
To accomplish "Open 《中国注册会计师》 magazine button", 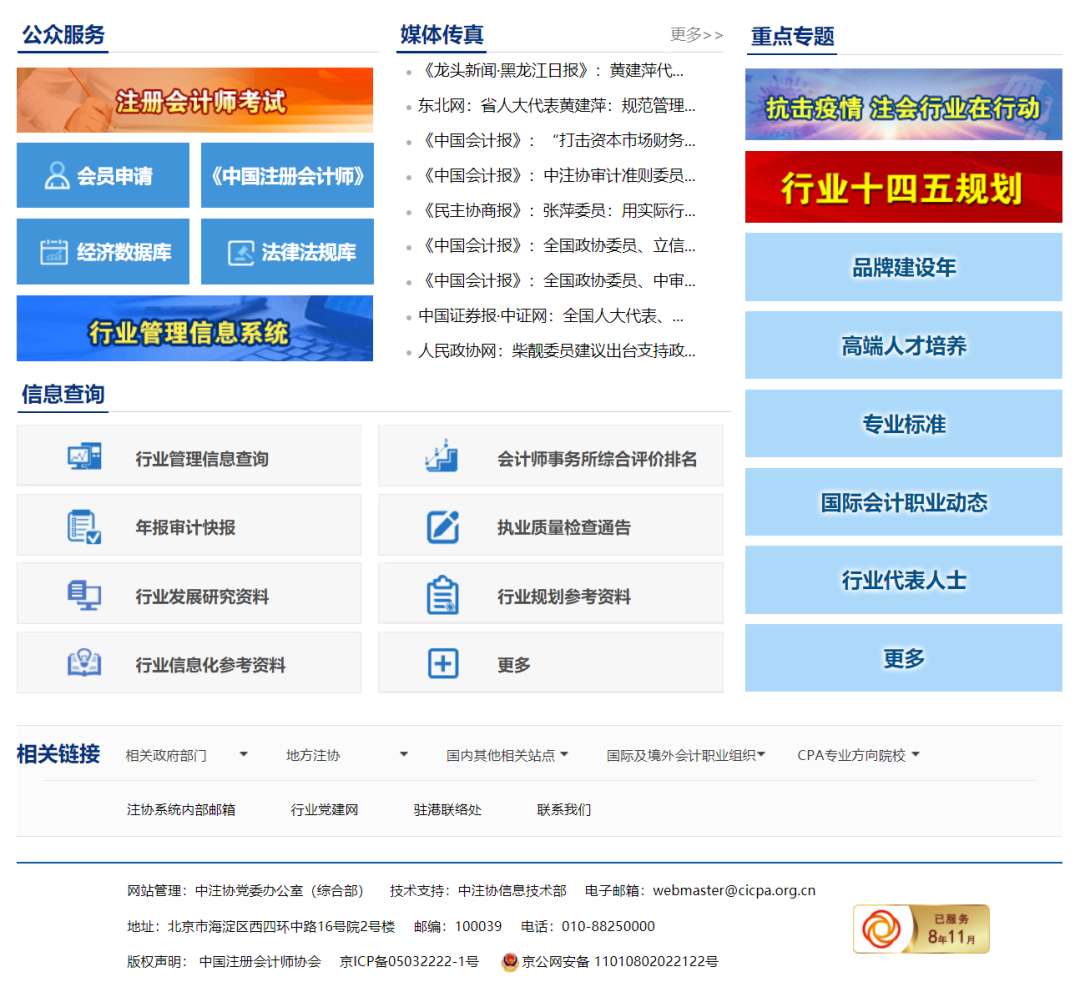I will pos(287,176).
